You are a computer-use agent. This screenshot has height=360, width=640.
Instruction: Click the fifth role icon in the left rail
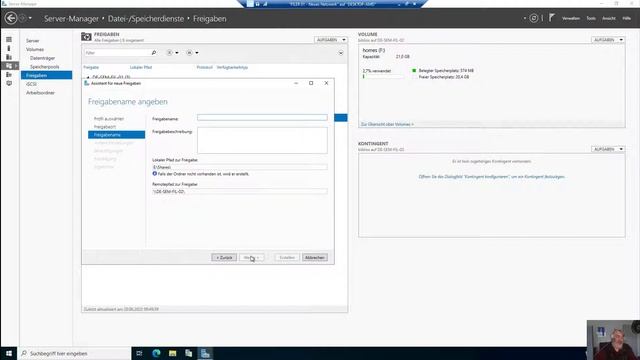9,74
